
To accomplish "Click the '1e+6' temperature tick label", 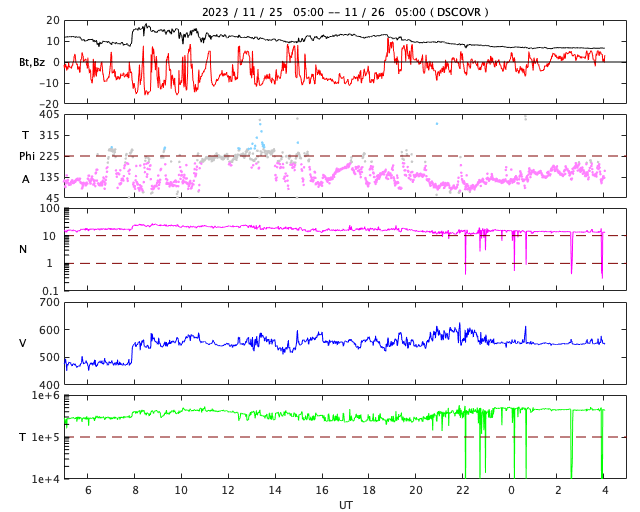I will coord(46,395).
